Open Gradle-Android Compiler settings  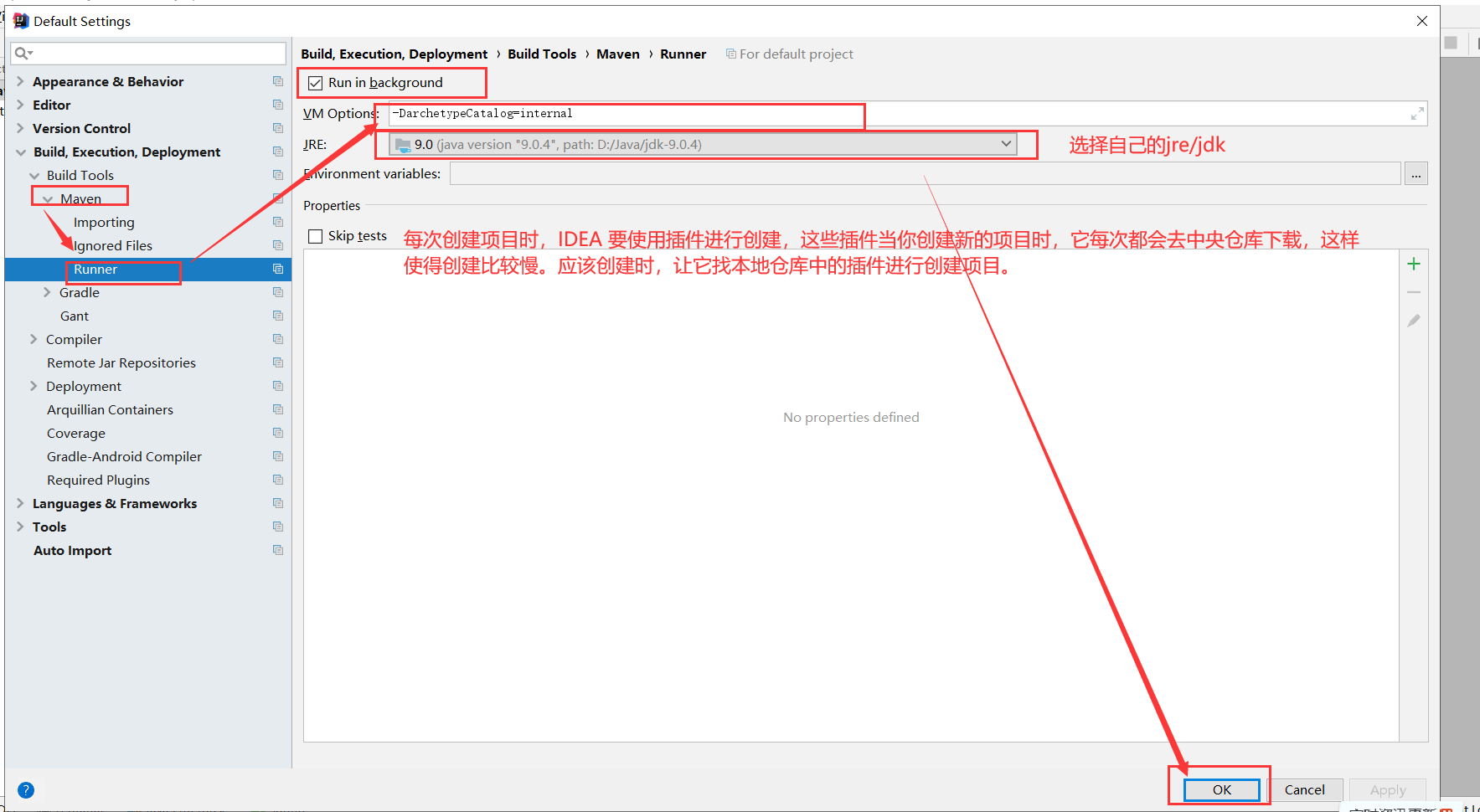point(124,456)
